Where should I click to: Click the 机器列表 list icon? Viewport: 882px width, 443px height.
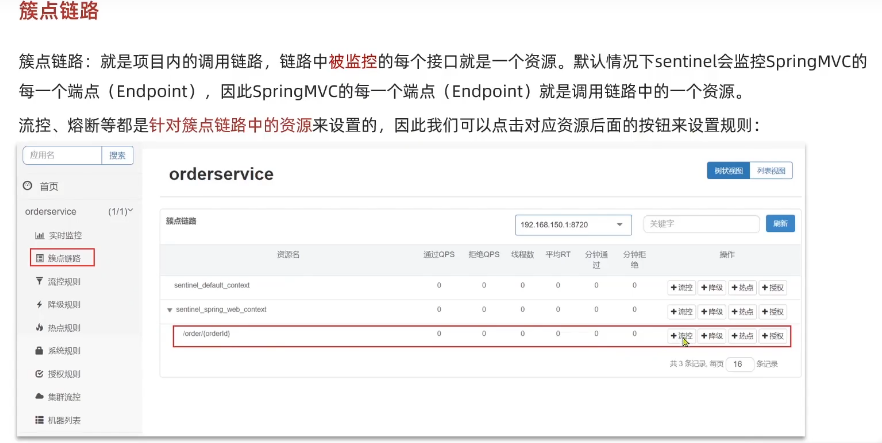click(x=39, y=419)
